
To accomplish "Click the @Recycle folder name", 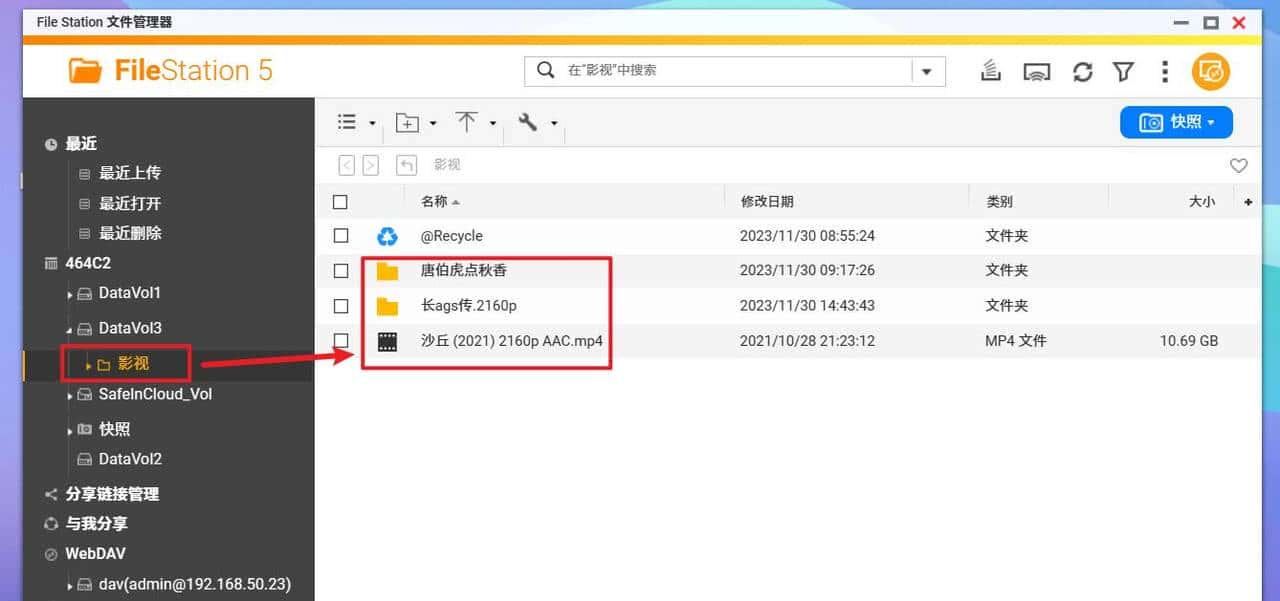I will coord(452,236).
